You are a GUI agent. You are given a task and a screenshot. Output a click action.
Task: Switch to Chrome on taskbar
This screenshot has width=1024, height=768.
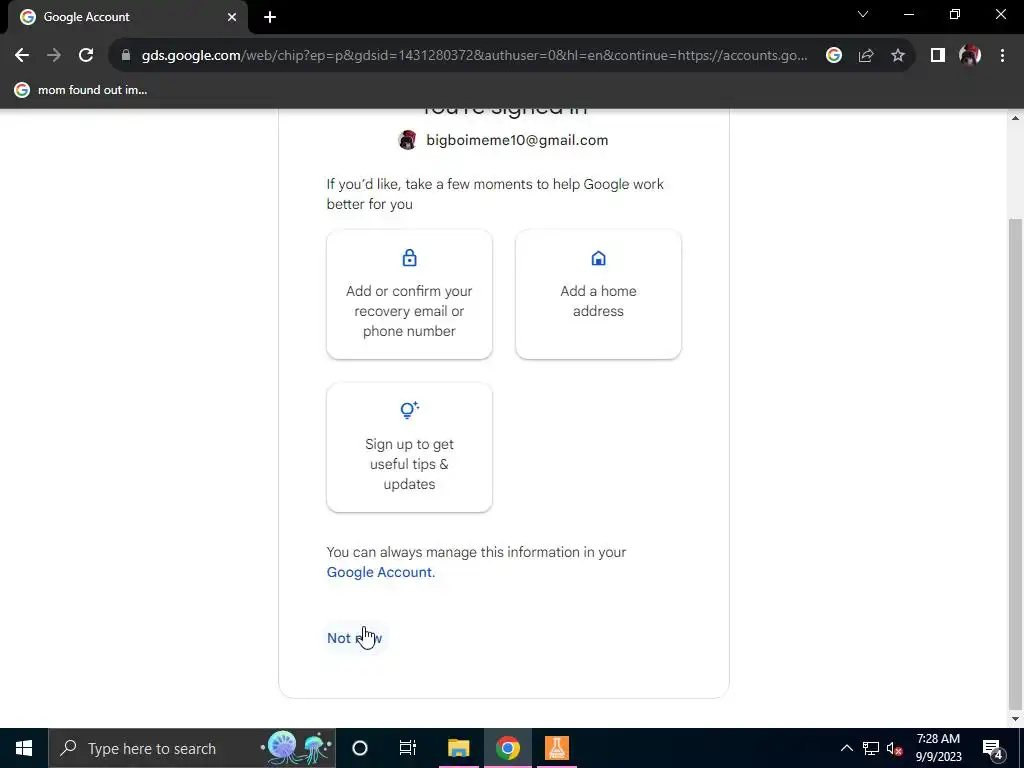pos(507,748)
